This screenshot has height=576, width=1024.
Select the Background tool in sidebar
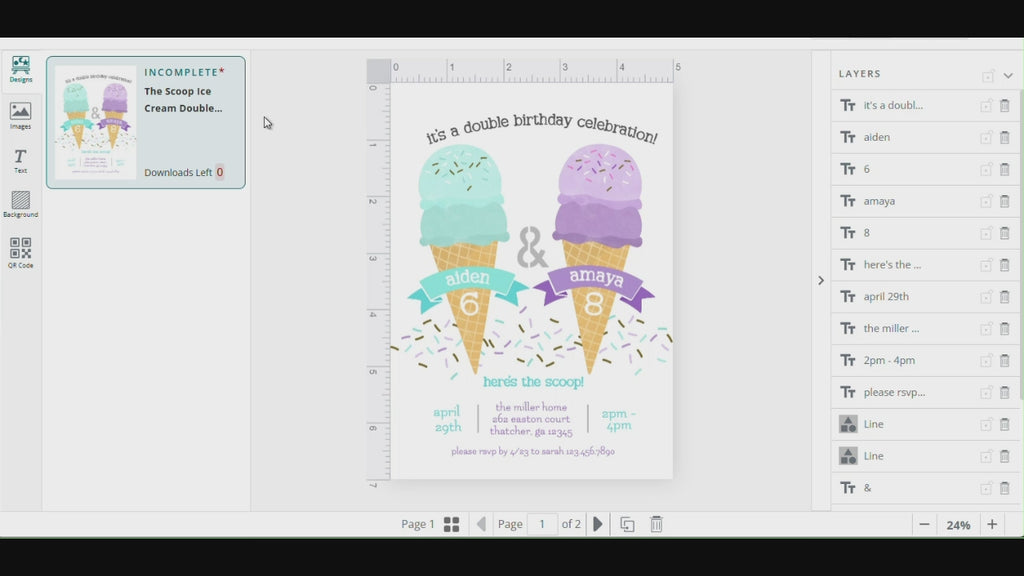tap(20, 204)
